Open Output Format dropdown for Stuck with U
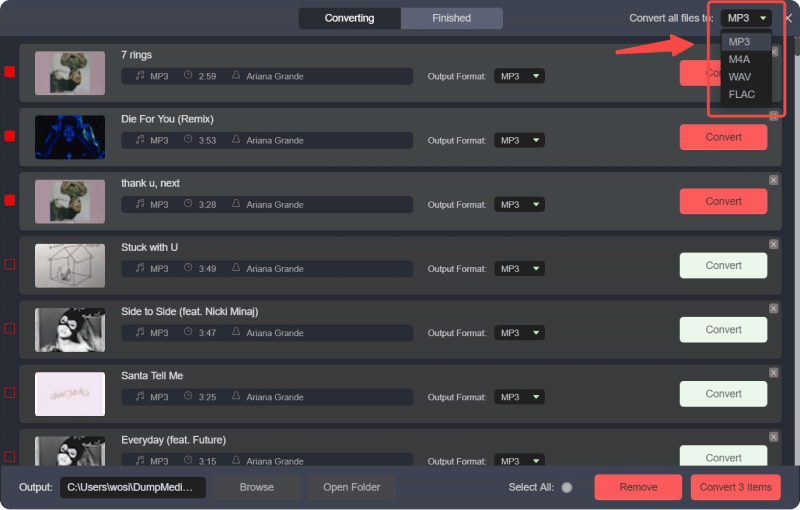 [x=519, y=269]
